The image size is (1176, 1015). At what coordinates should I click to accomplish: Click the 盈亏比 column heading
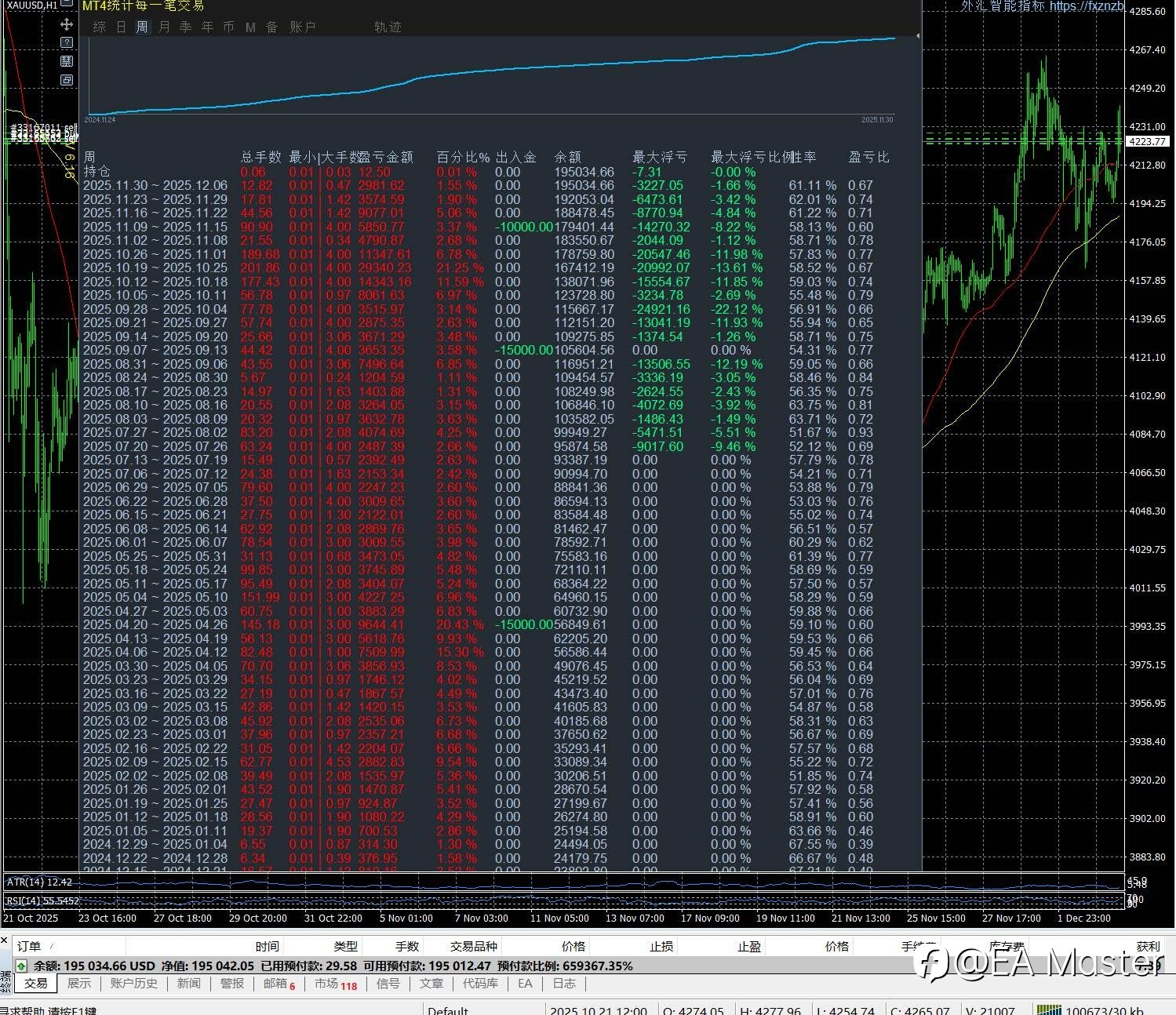click(868, 158)
